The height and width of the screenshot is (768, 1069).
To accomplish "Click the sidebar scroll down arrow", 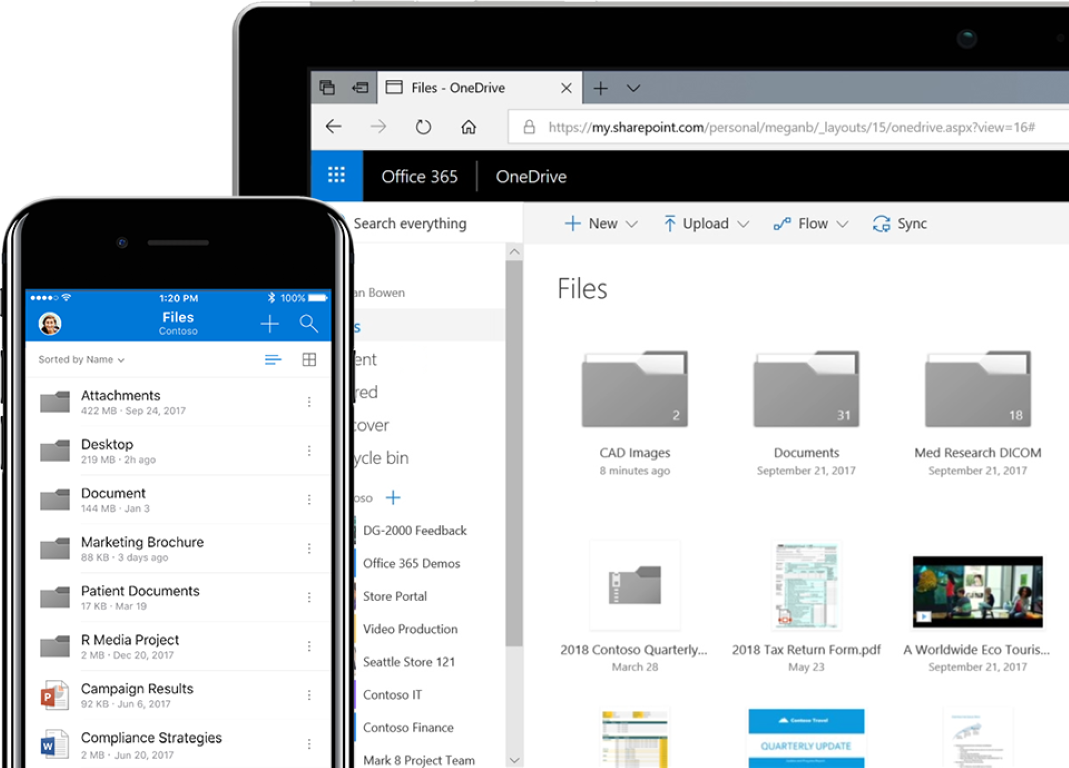I will pos(515,760).
